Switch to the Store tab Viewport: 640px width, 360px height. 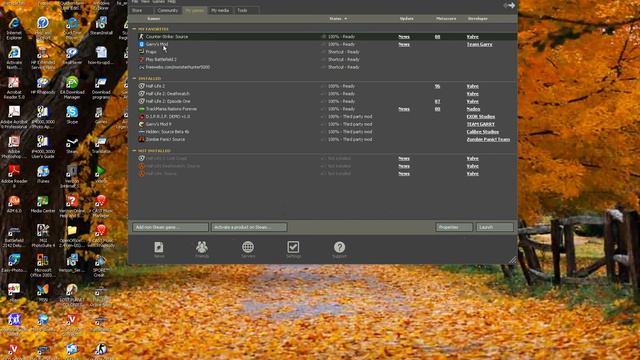[x=141, y=10]
